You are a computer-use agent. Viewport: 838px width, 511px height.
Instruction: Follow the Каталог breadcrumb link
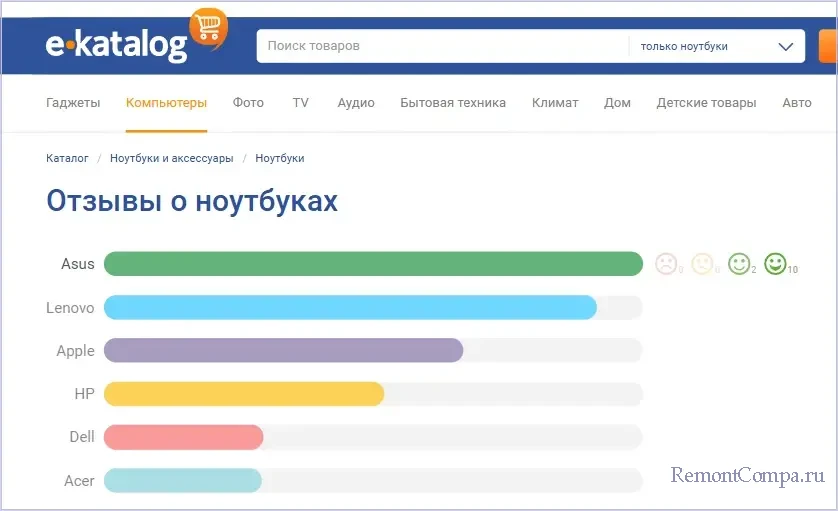tap(67, 158)
